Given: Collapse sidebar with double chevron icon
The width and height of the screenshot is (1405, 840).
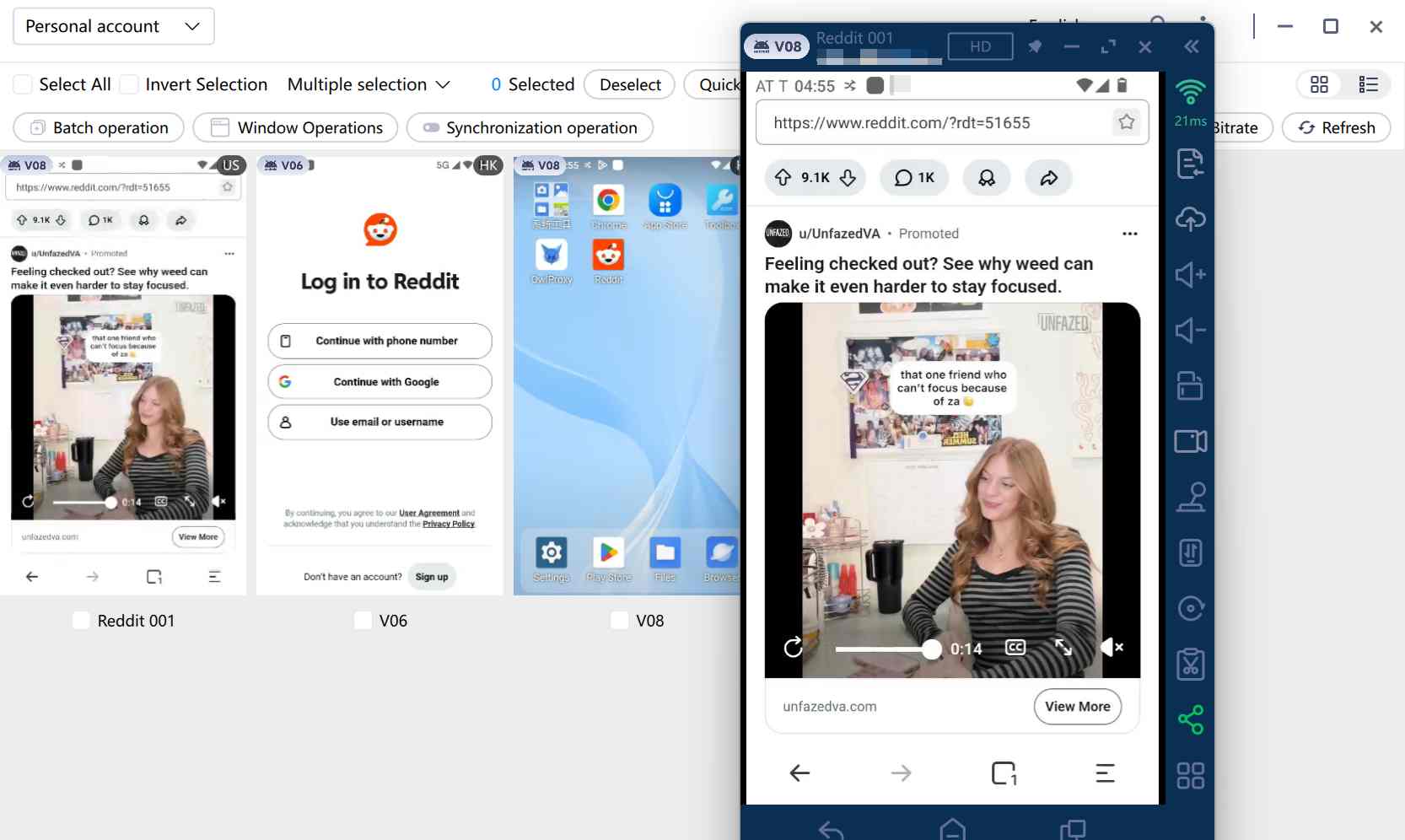Looking at the screenshot, I should 1191,47.
